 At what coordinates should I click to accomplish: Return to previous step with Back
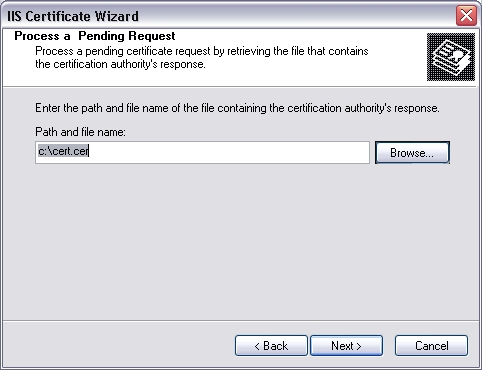[x=271, y=346]
